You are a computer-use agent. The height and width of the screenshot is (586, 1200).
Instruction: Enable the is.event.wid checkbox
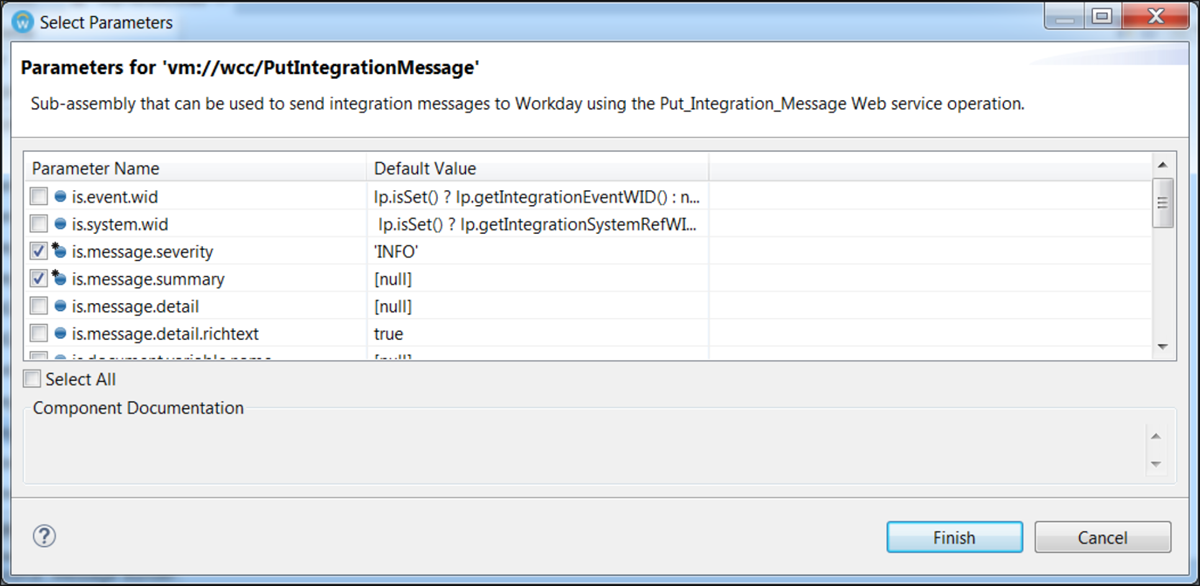(x=39, y=197)
